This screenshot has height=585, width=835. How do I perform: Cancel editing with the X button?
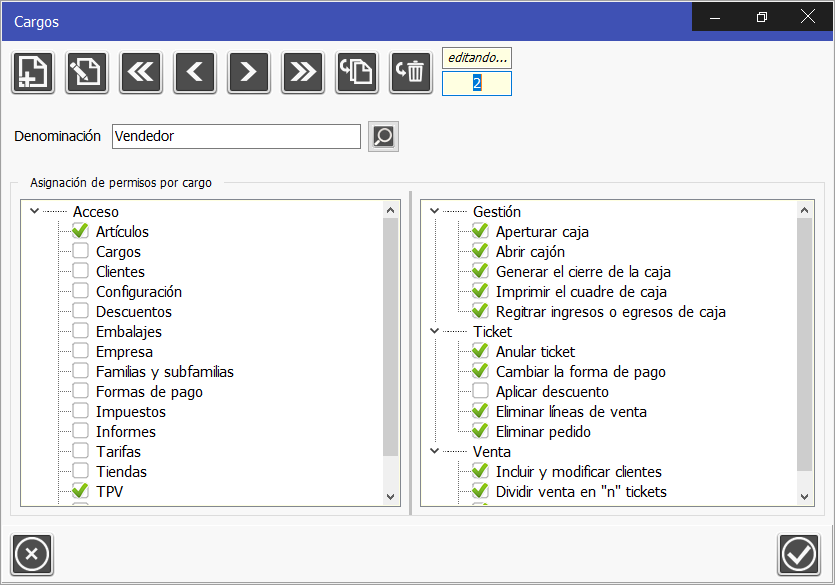click(x=32, y=554)
